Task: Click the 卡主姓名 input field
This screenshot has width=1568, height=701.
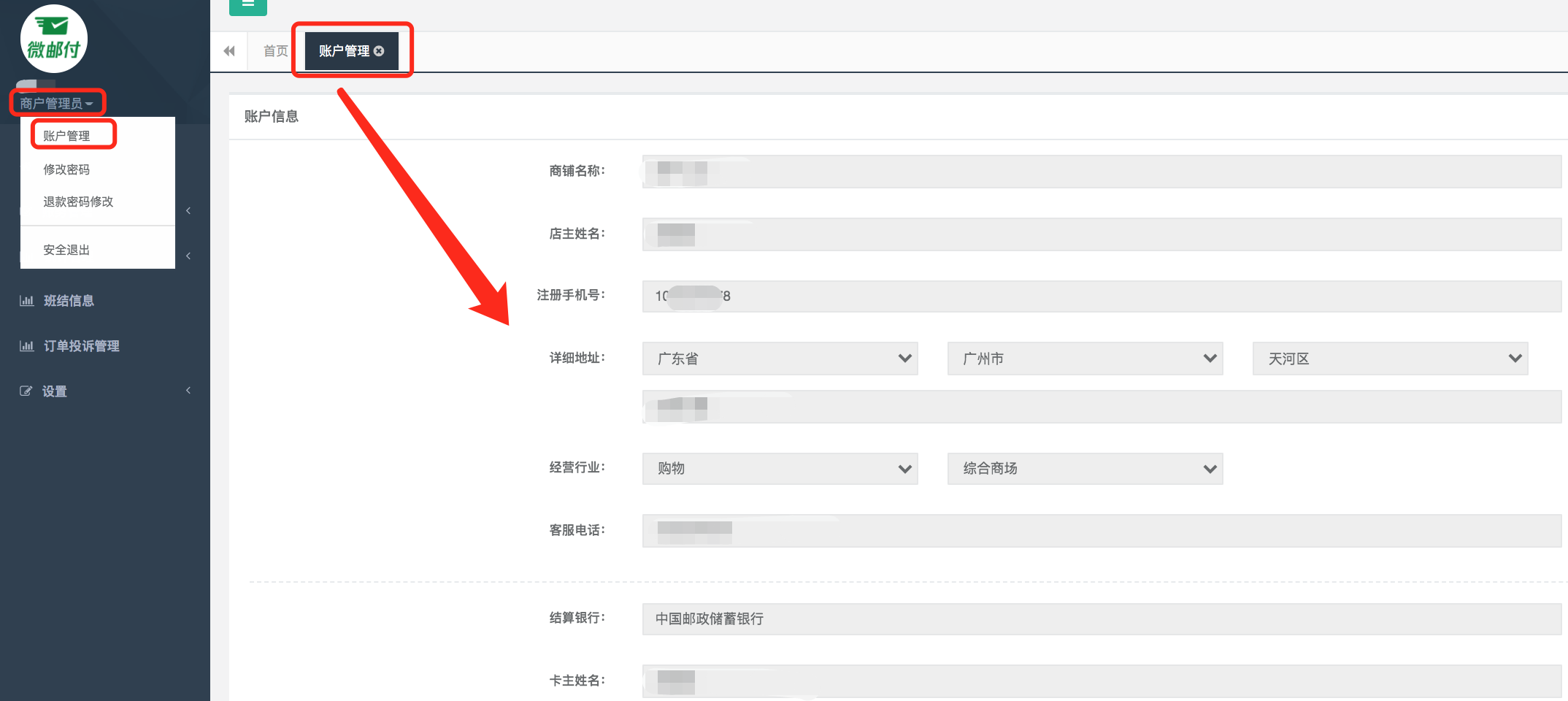Action: point(1102,681)
